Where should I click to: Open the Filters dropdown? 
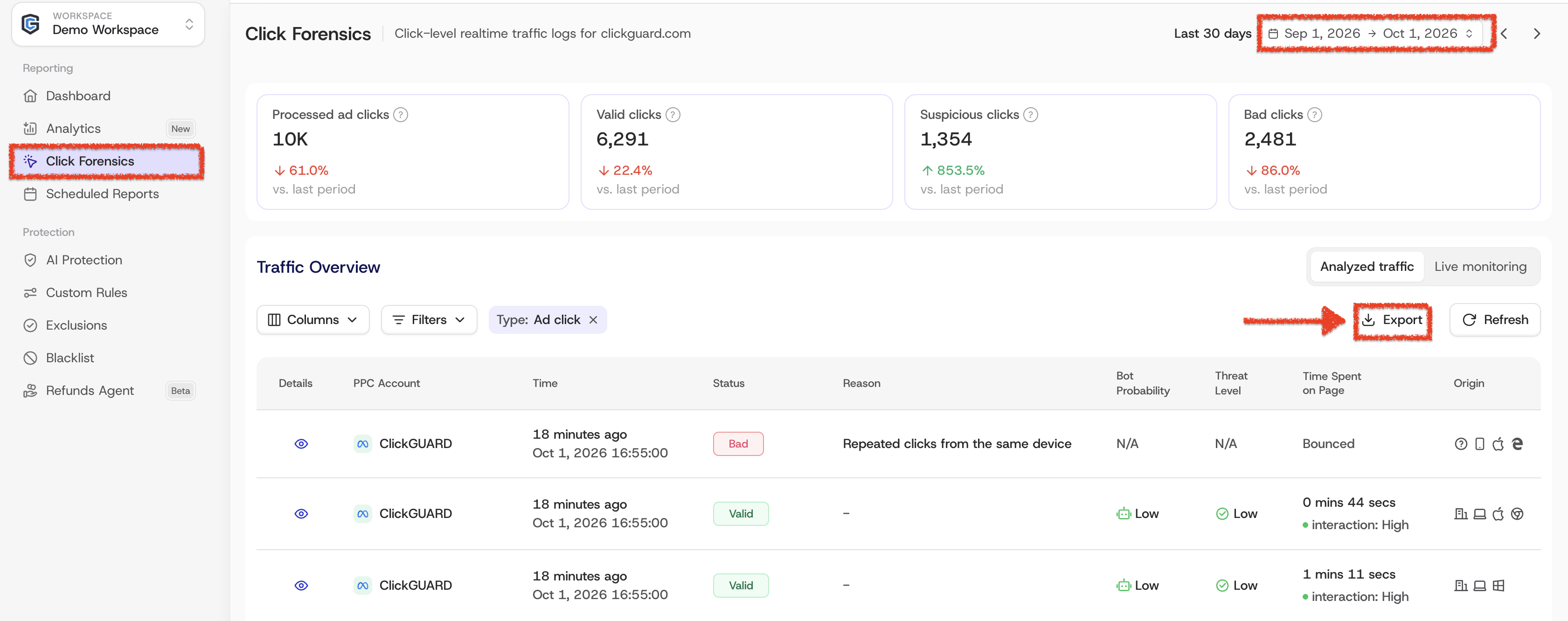point(429,320)
